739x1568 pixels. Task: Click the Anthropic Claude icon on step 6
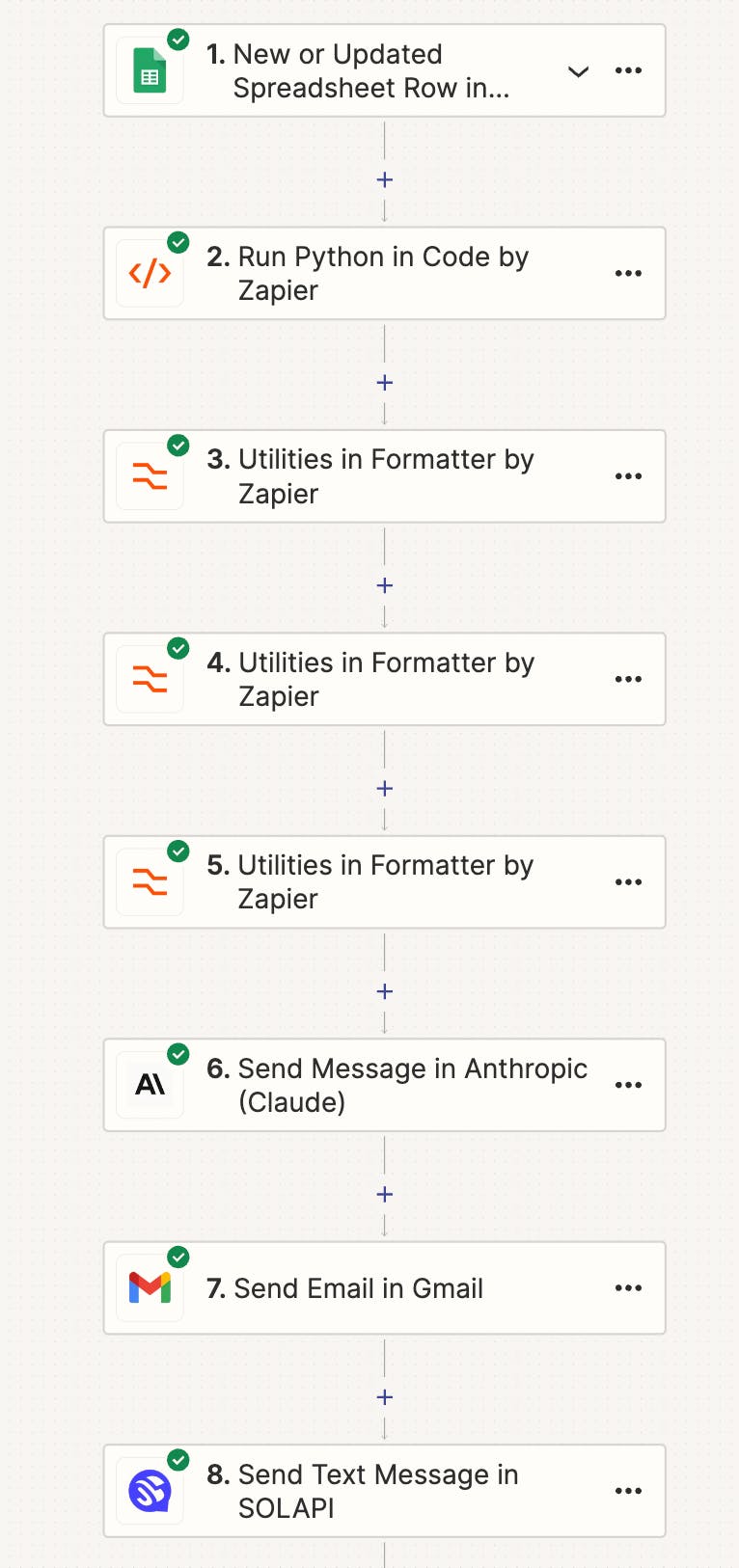(150, 1085)
